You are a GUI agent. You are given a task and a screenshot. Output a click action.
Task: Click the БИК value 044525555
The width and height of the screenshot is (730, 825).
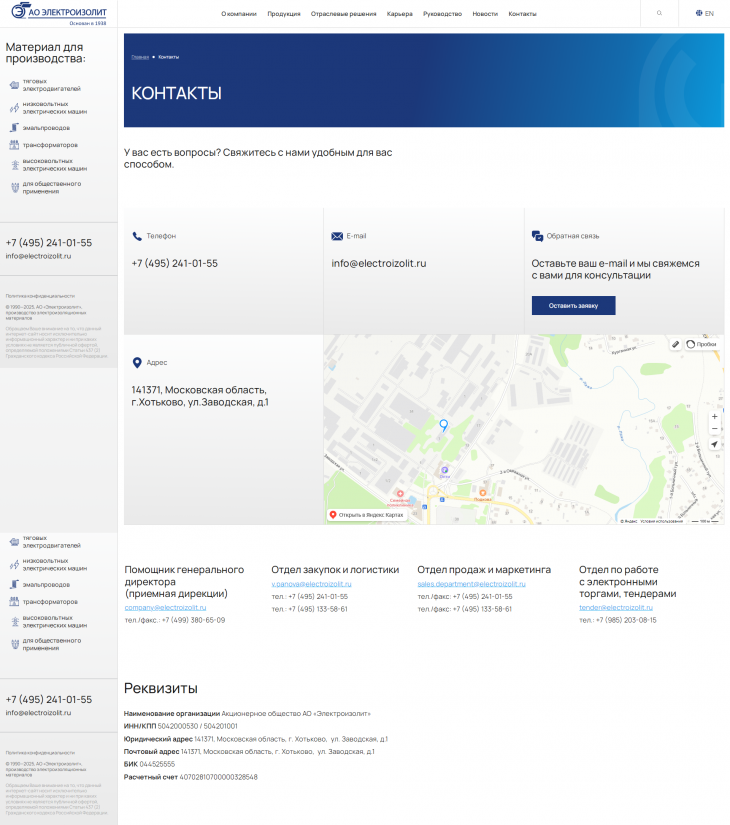pos(157,764)
